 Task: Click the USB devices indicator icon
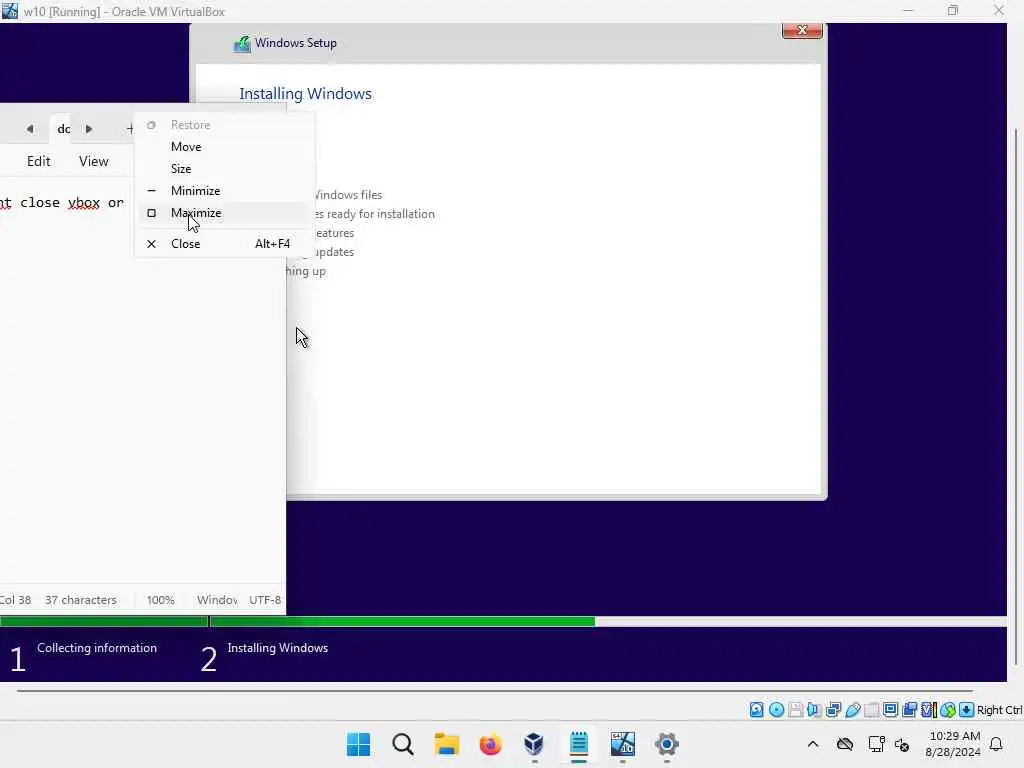click(x=852, y=710)
